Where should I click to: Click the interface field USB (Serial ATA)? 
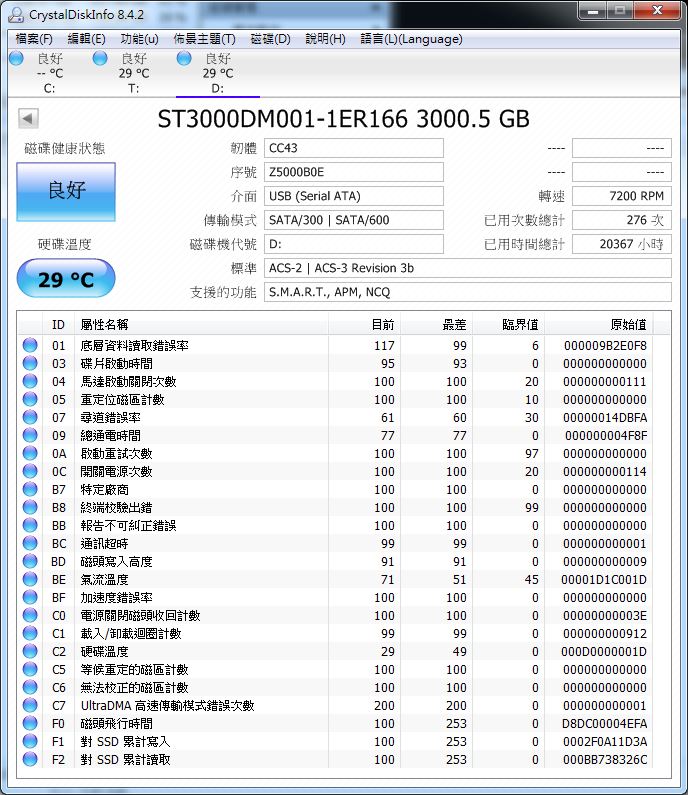pyautogui.click(x=353, y=196)
